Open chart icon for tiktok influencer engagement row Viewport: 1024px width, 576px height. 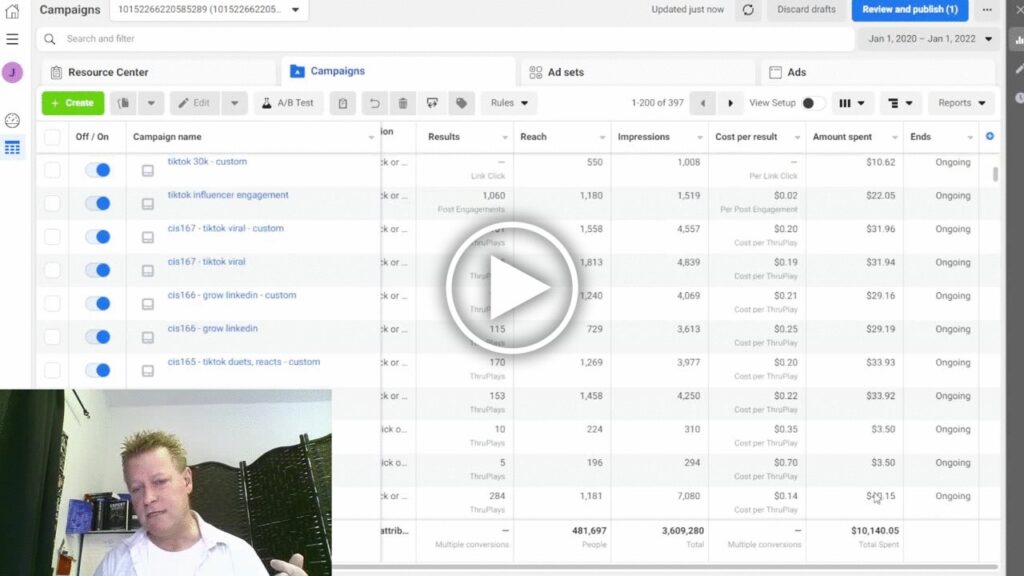point(148,204)
